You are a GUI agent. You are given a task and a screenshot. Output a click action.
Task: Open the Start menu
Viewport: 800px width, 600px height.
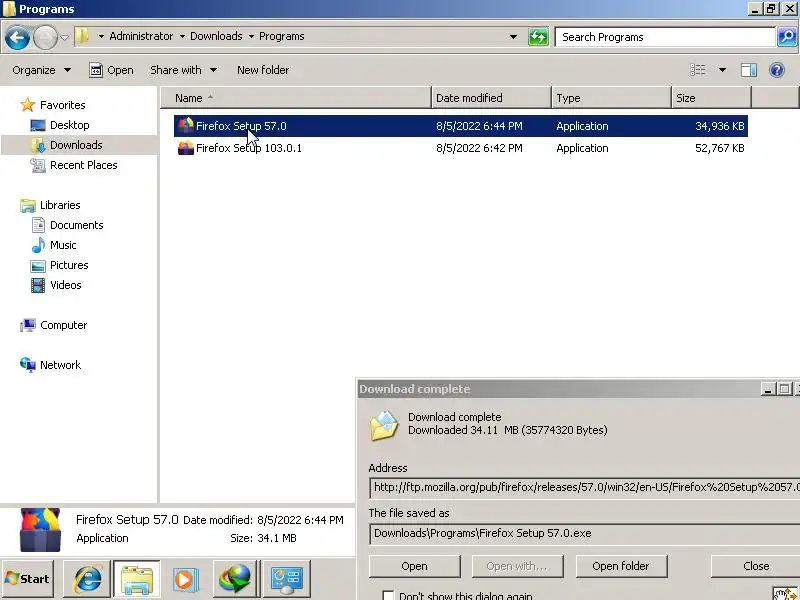click(x=28, y=579)
